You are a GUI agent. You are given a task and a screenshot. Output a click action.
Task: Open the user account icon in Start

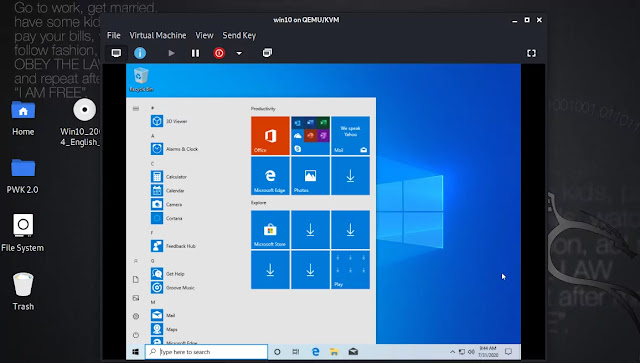click(x=136, y=261)
